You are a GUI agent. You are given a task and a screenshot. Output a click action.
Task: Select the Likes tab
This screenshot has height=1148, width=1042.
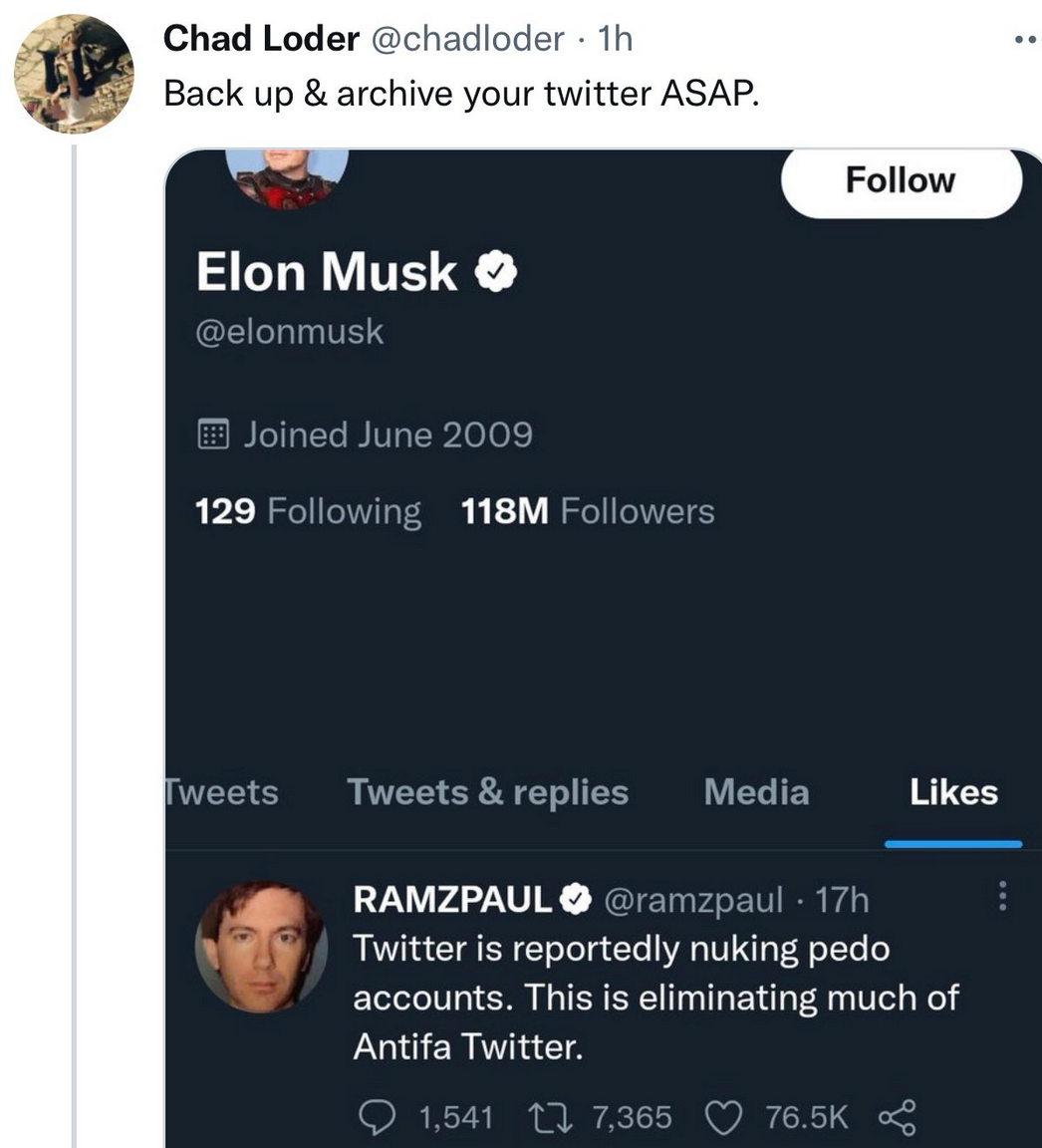953,792
